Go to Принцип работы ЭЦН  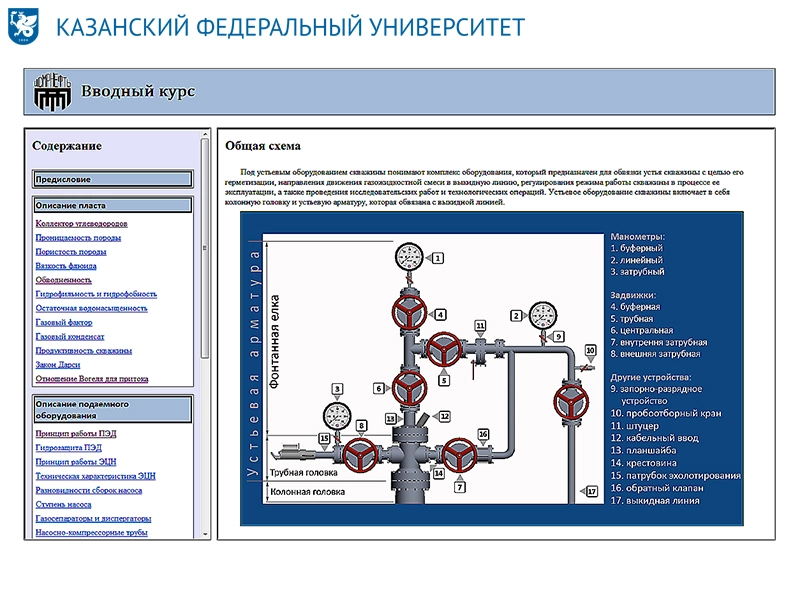click(x=76, y=462)
